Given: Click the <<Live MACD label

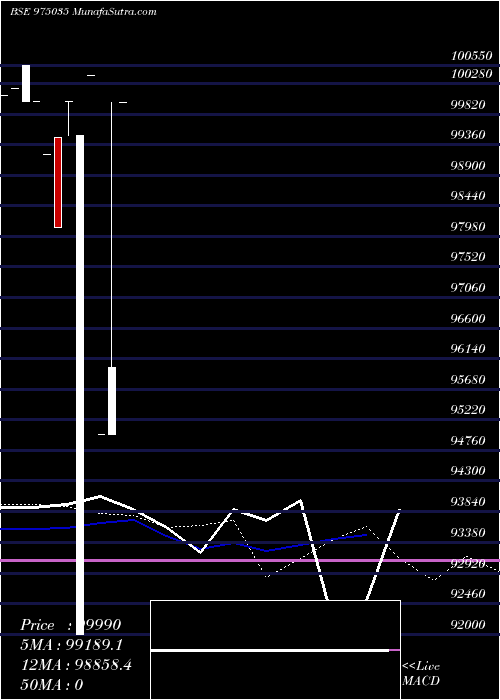Looking at the screenshot, I should pos(421,674).
